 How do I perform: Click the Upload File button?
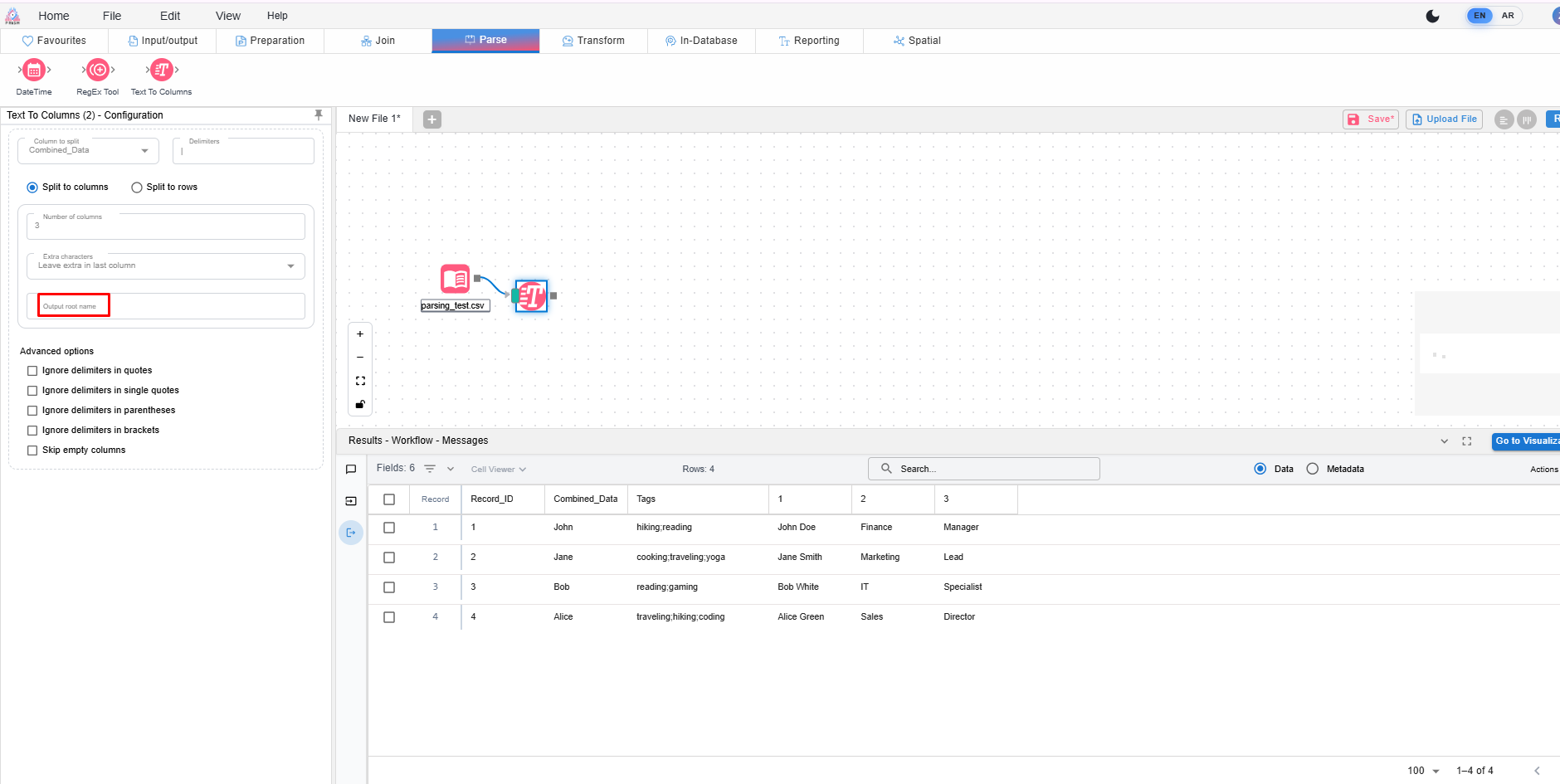click(1444, 119)
